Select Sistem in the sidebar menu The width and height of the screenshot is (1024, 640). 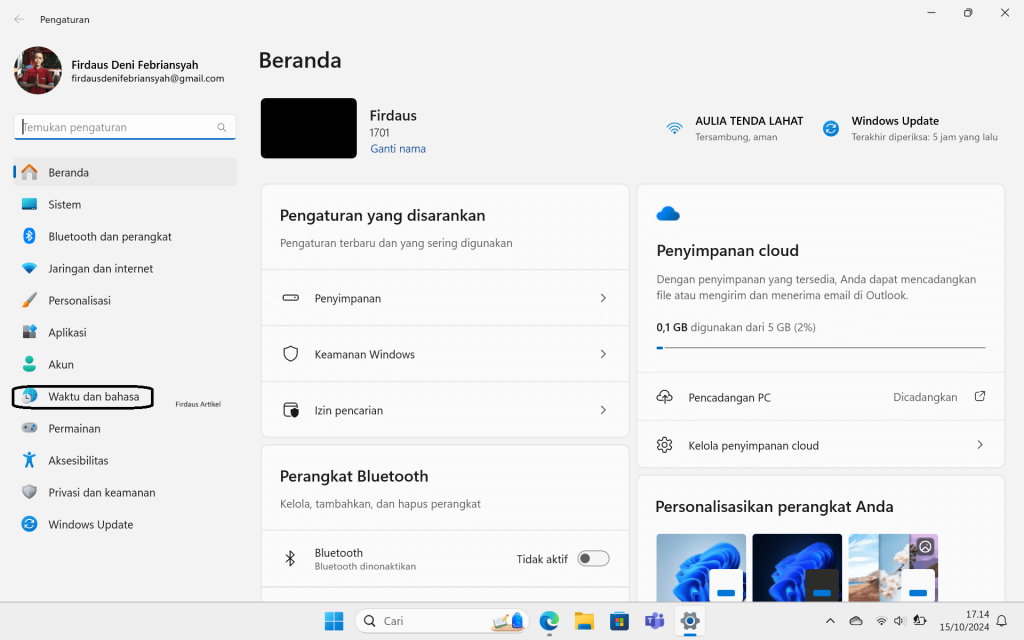pos(65,204)
